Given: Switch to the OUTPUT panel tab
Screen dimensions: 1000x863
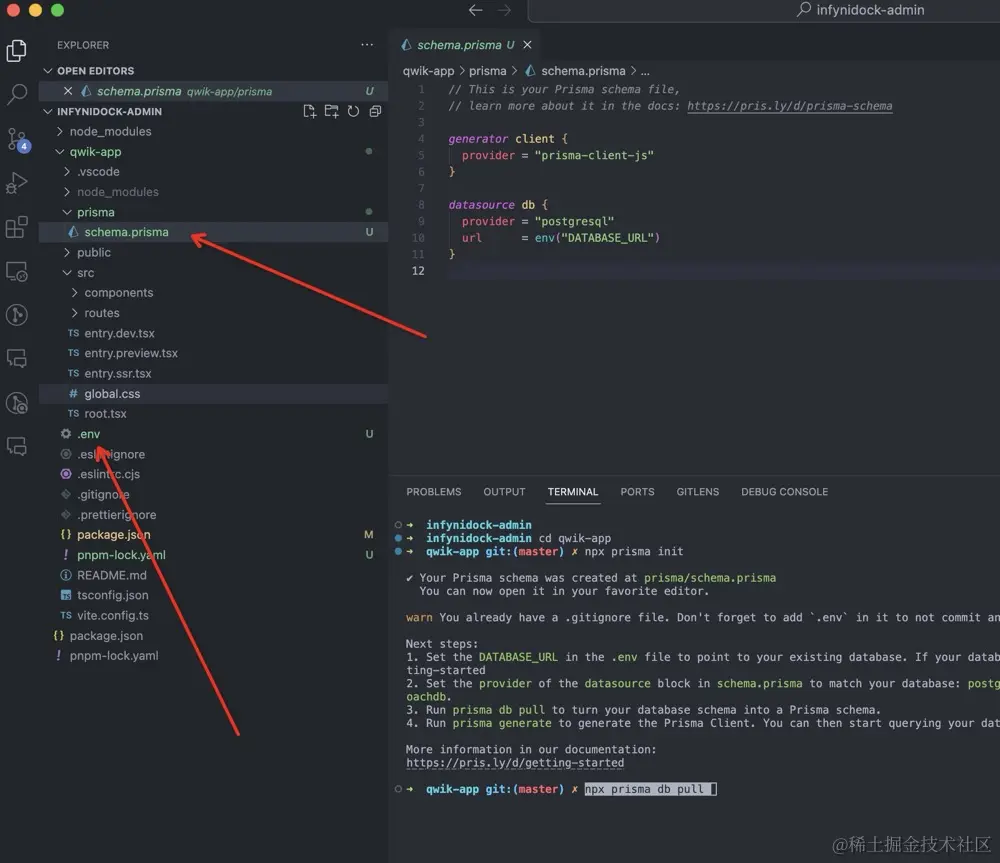Looking at the screenshot, I should point(504,492).
